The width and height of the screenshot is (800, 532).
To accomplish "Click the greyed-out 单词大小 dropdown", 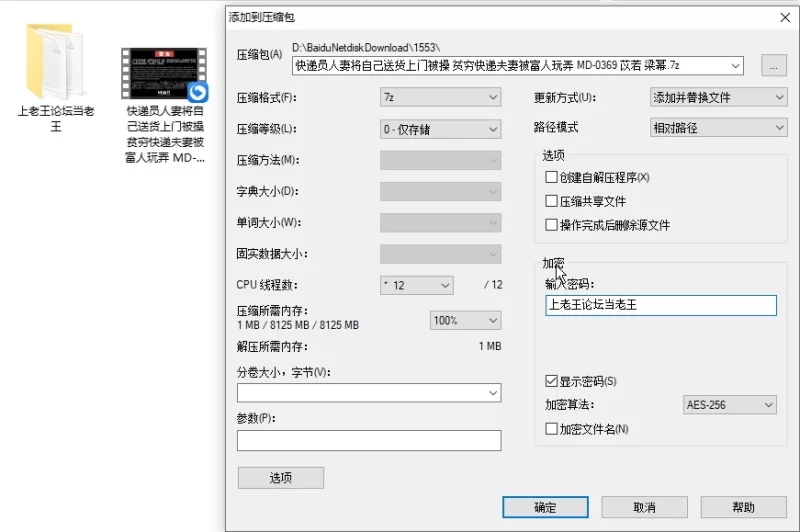I will (440, 223).
